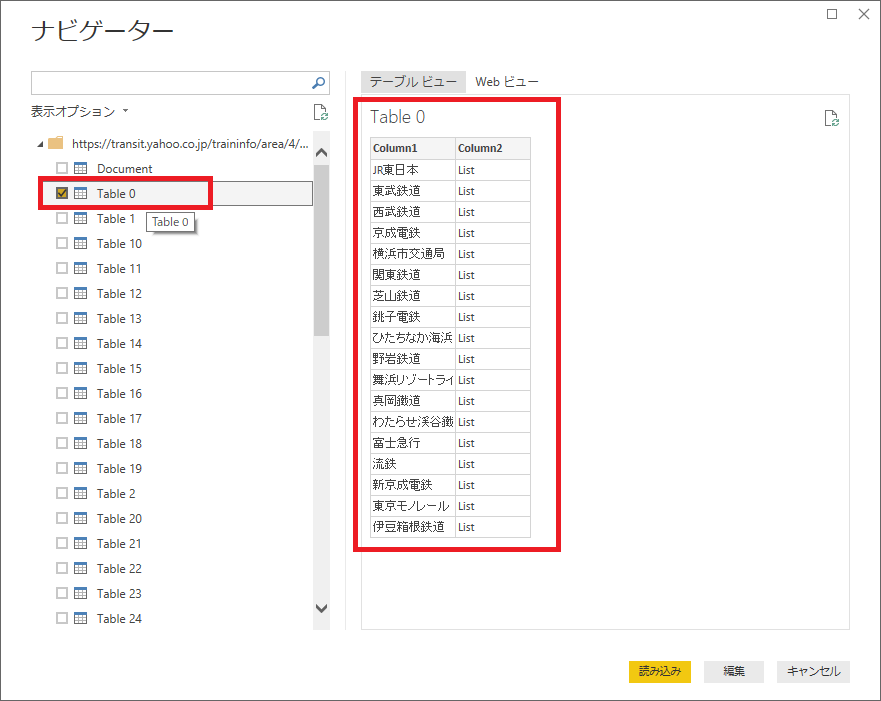This screenshot has width=881, height=701.
Task: Select the Table 21 tree item label
Action: (x=119, y=543)
